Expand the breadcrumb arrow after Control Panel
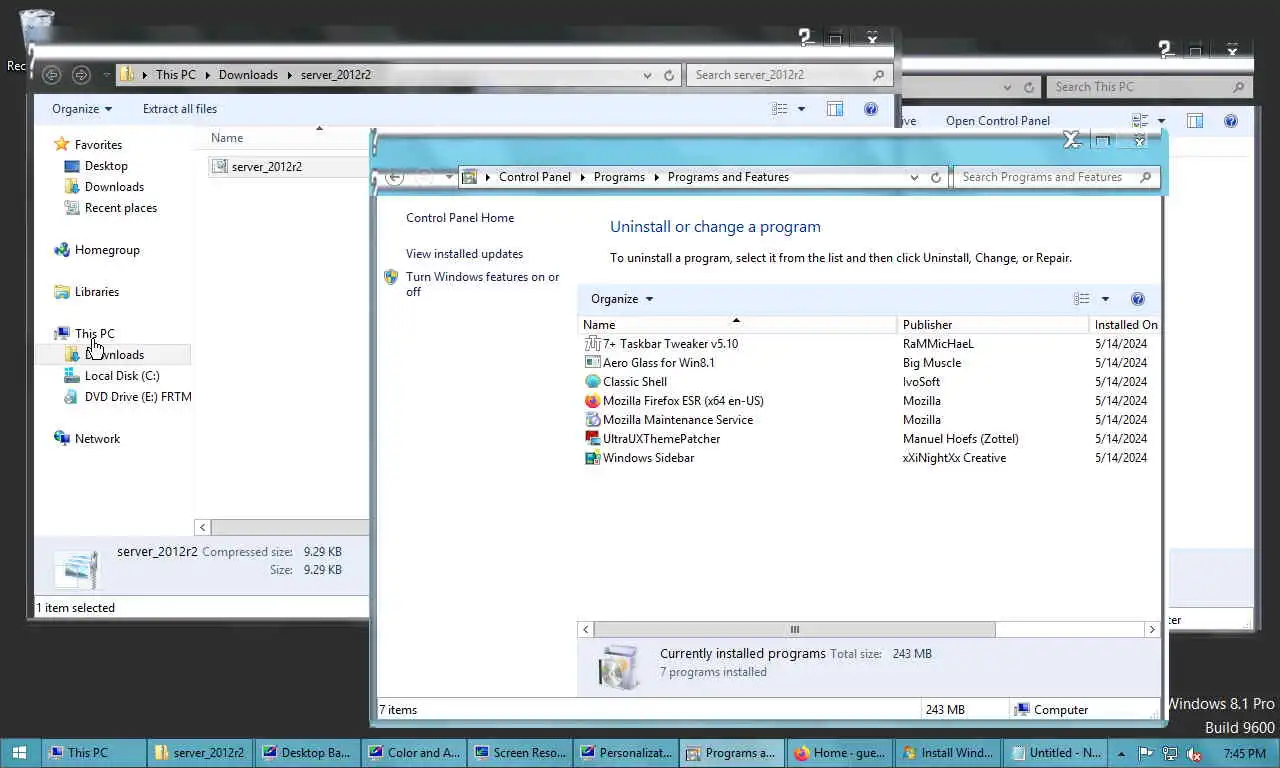Viewport: 1280px width, 768px height. pos(582,177)
